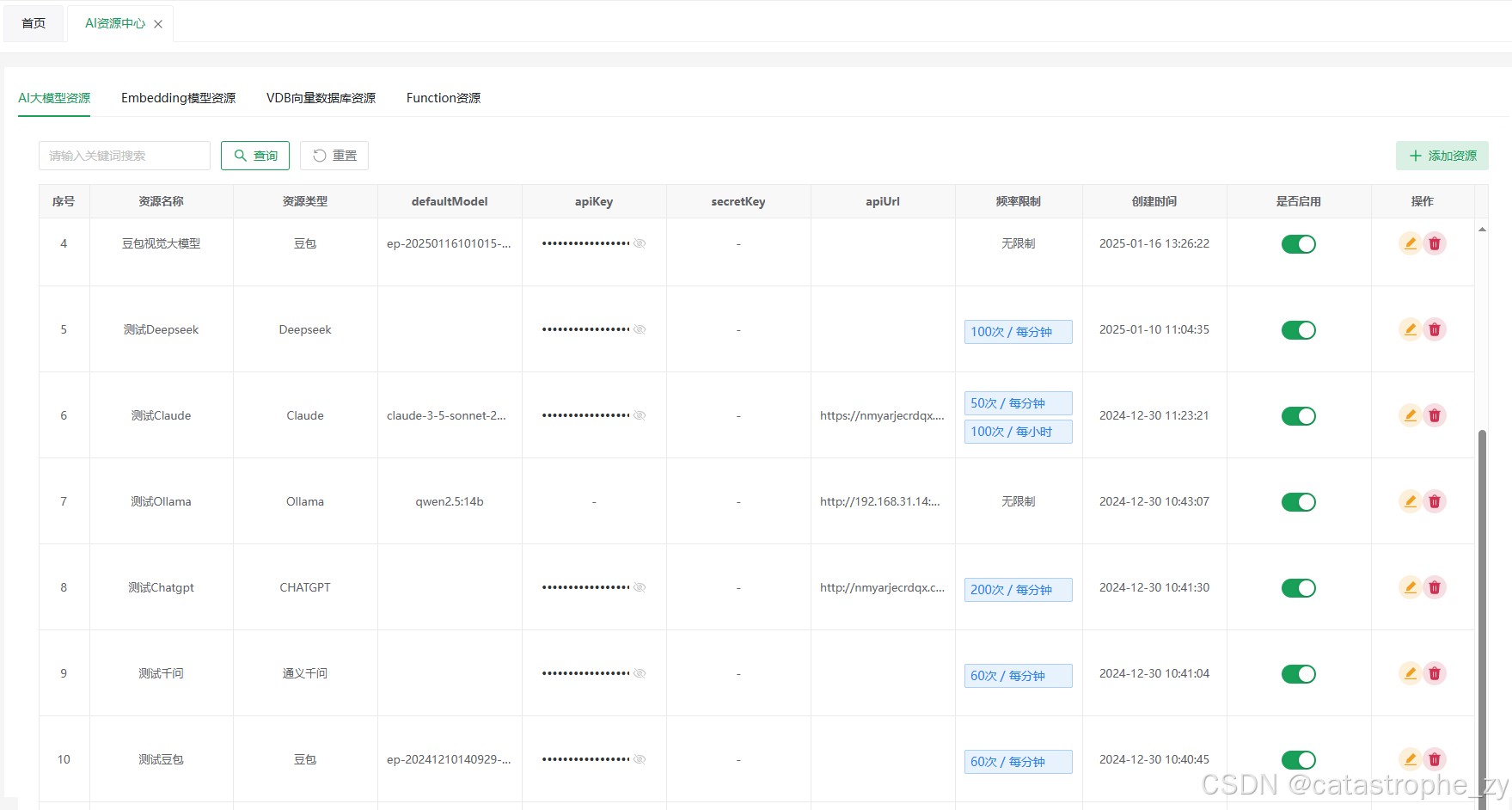Reveal apiKey for 测试千问
This screenshot has height=810, width=1512.
pyautogui.click(x=640, y=673)
